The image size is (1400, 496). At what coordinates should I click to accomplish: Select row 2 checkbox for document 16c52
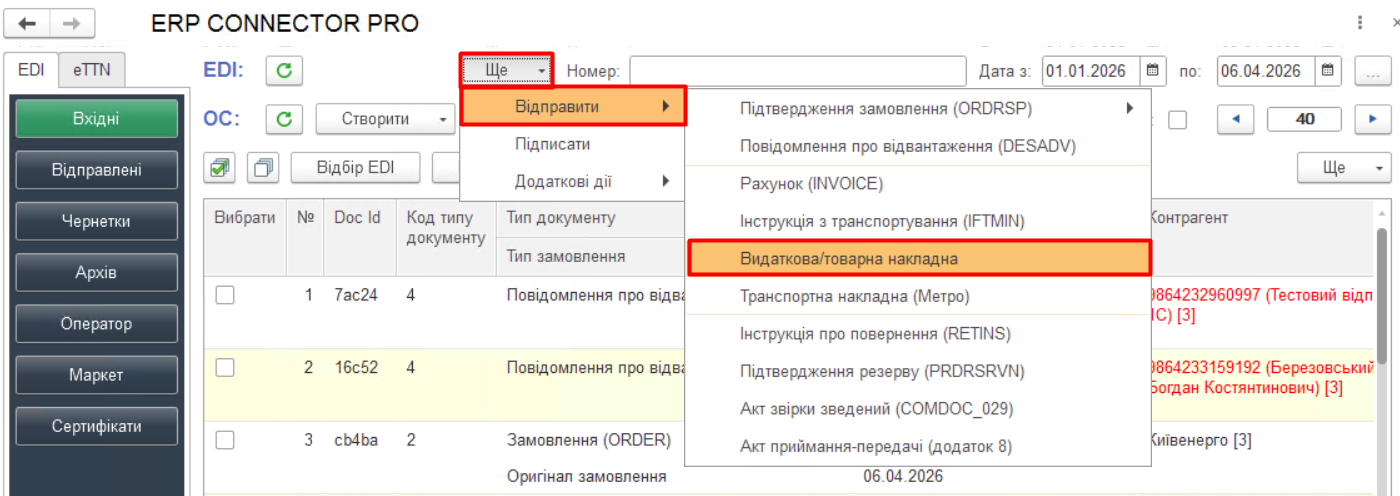point(225,367)
